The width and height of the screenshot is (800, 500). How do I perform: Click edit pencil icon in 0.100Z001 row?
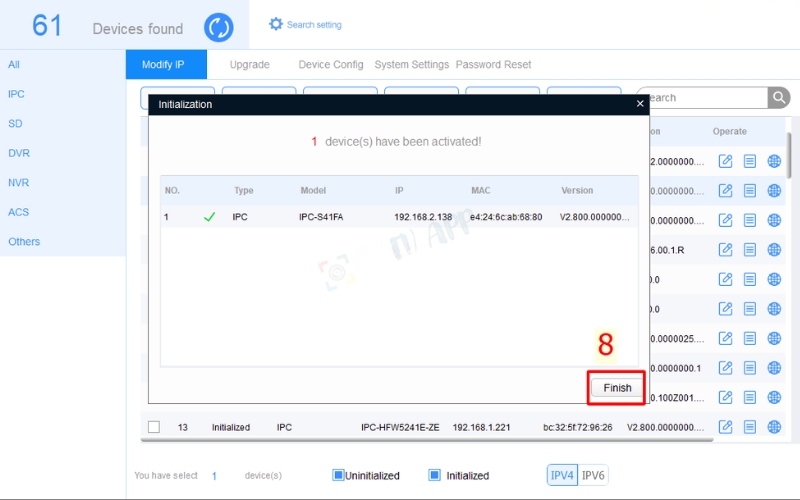(725, 397)
